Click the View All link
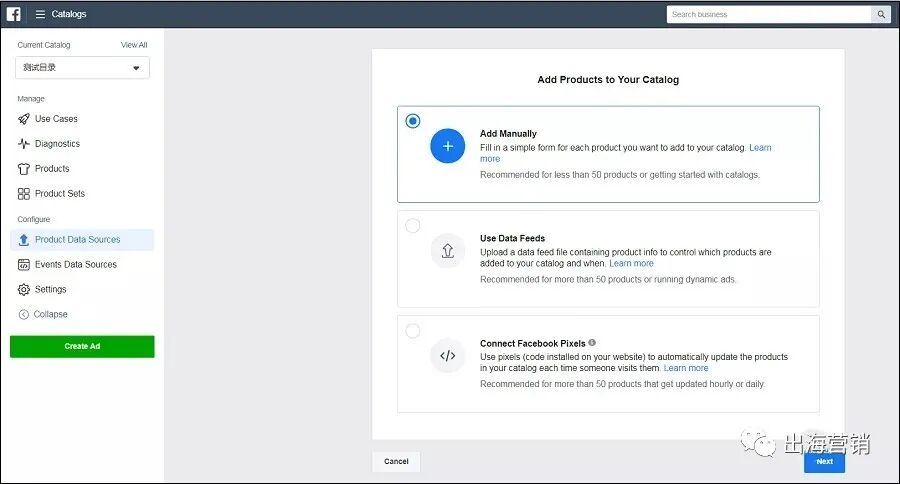This screenshot has height=484, width=900. [x=134, y=45]
